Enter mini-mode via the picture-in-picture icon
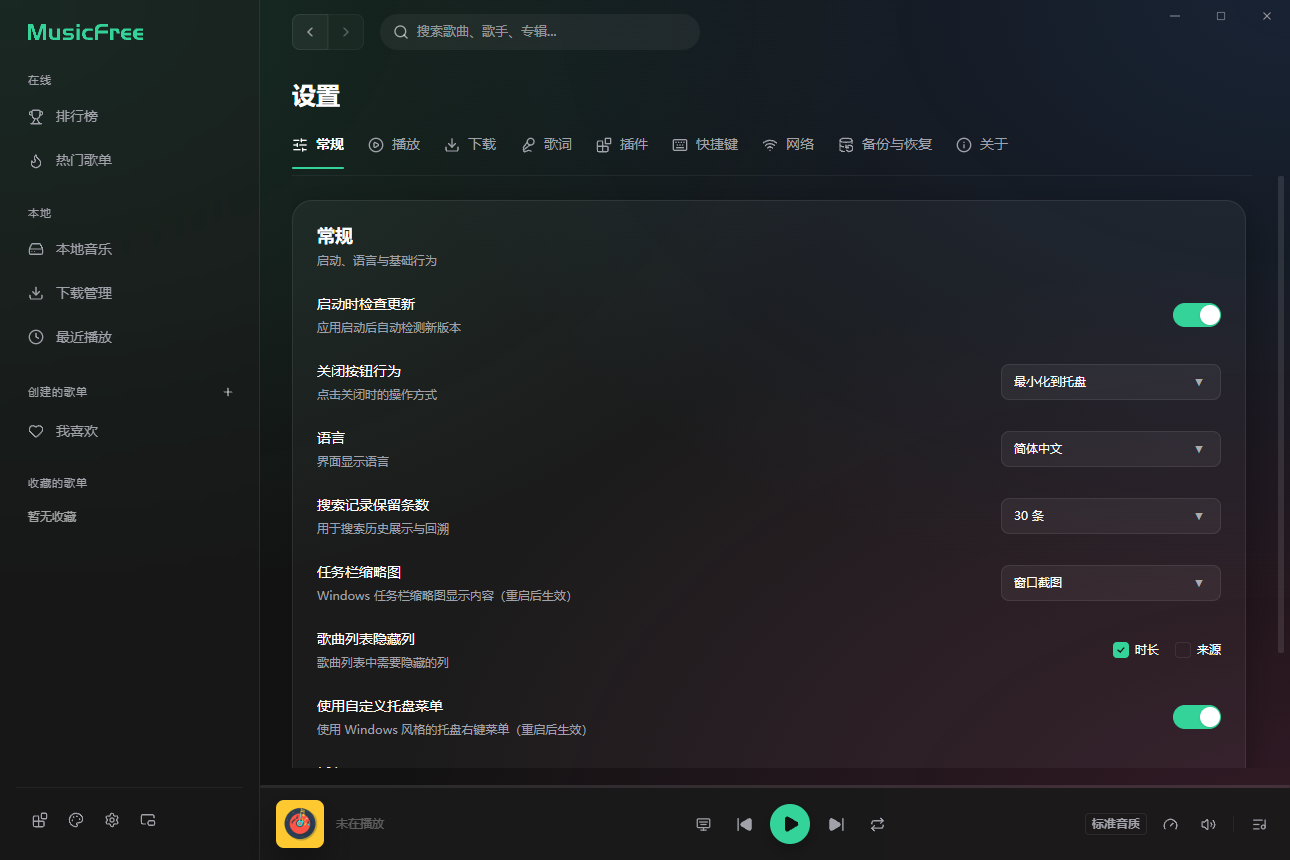 (147, 819)
